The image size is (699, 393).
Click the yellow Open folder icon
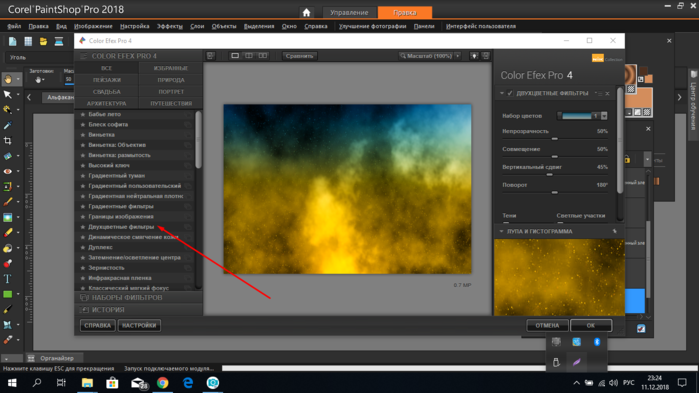coord(43,41)
